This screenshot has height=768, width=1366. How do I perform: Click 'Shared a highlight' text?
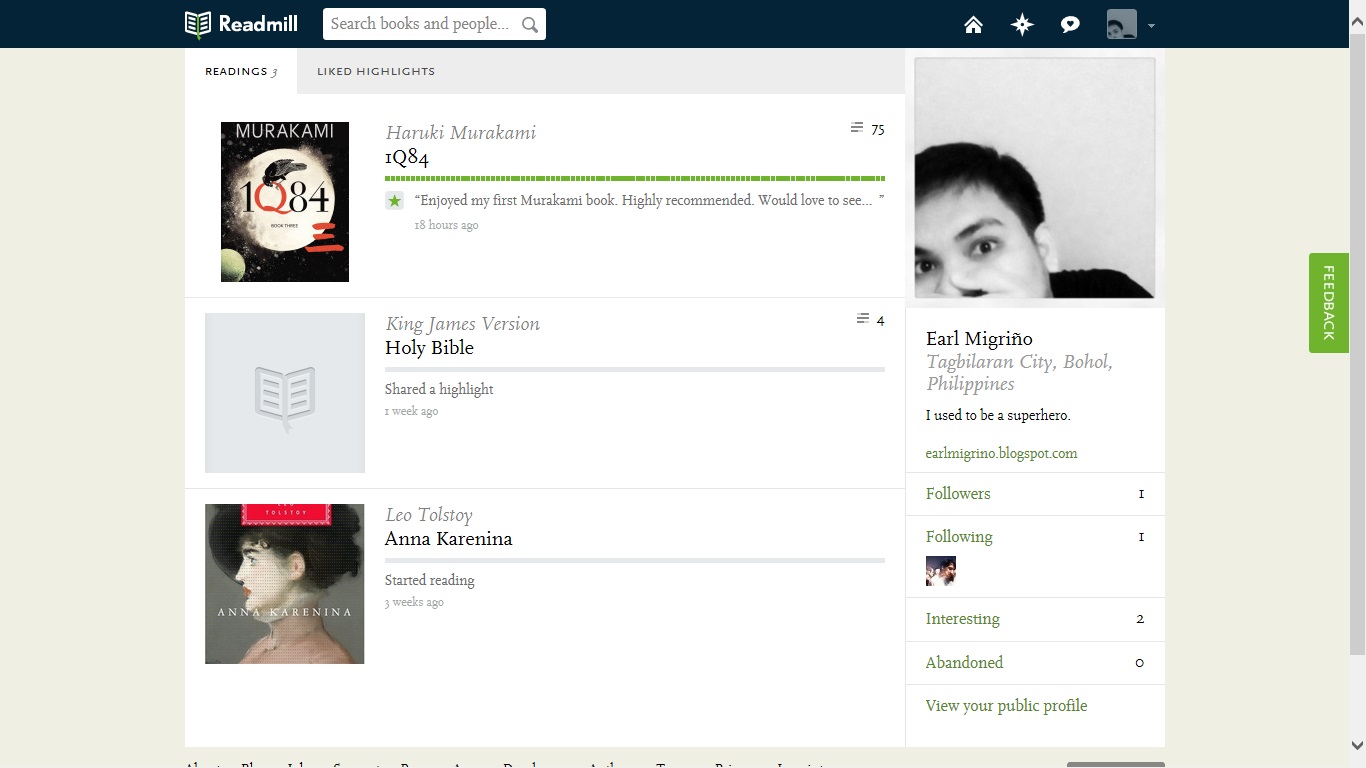coord(439,389)
